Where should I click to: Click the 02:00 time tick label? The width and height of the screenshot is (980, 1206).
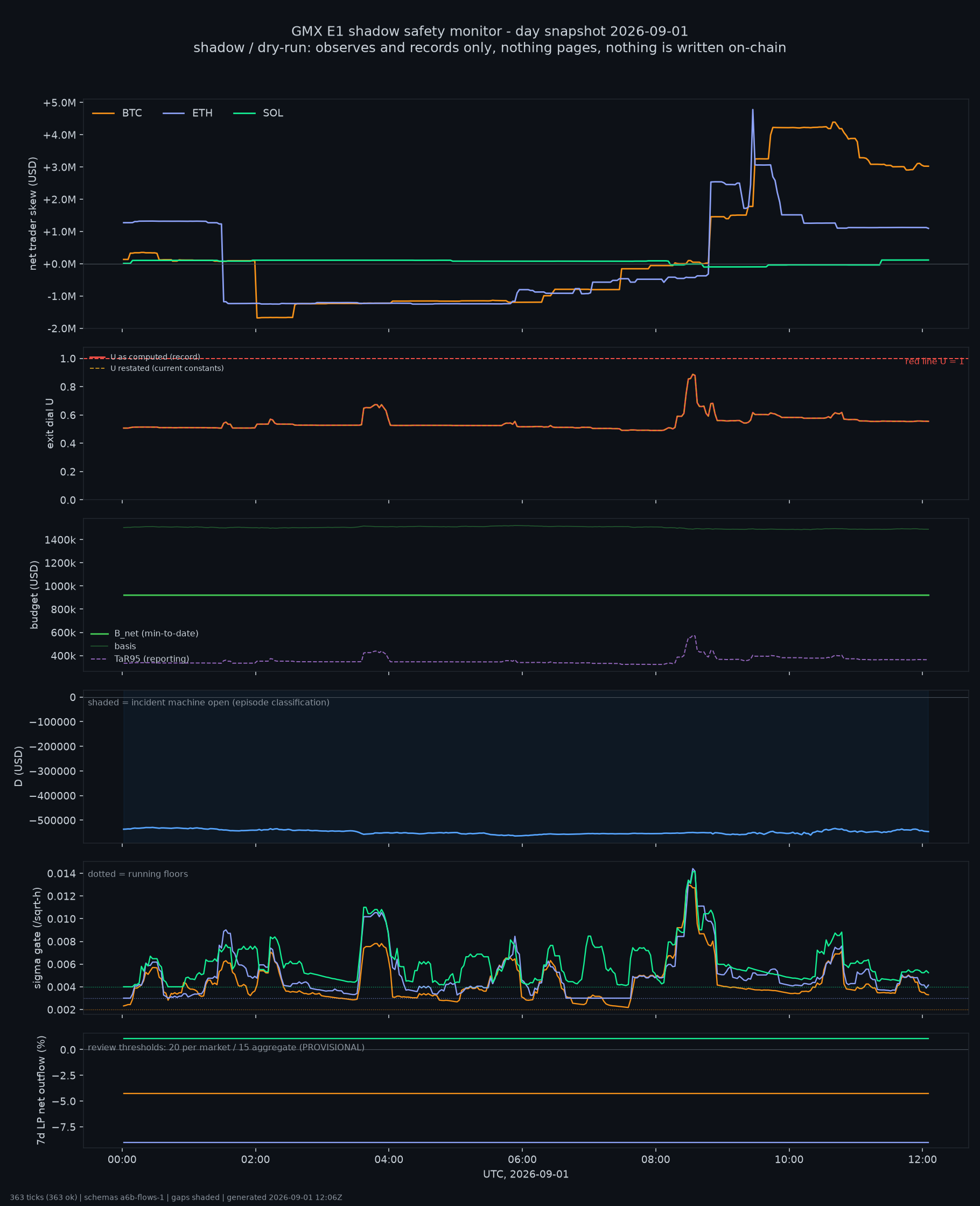coord(255,1160)
